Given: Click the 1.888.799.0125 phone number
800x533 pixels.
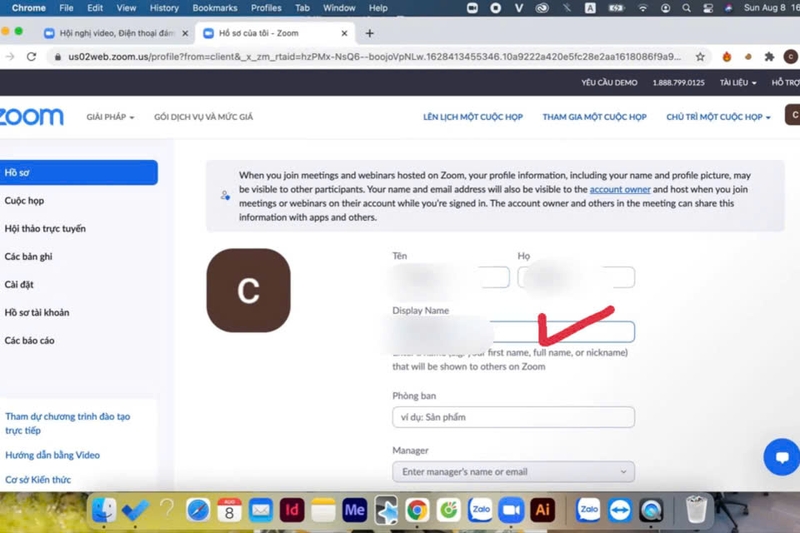Looking at the screenshot, I should 679,83.
